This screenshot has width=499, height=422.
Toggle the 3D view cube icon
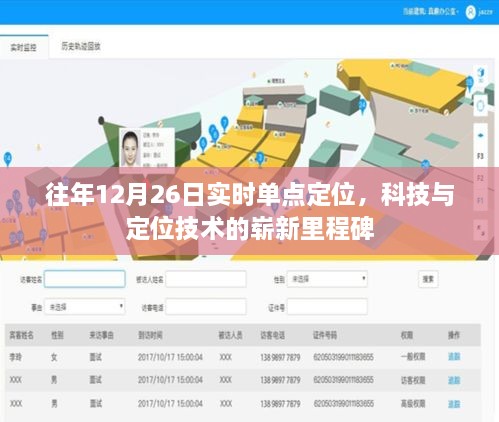pos(481,74)
